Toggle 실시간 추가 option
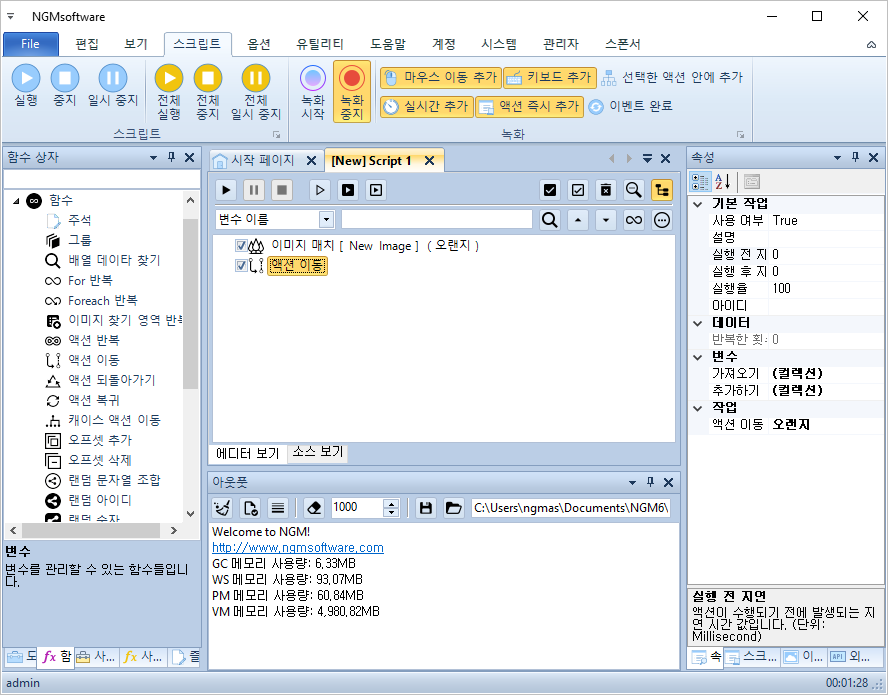Viewport: 888px width, 695px height. point(426,106)
